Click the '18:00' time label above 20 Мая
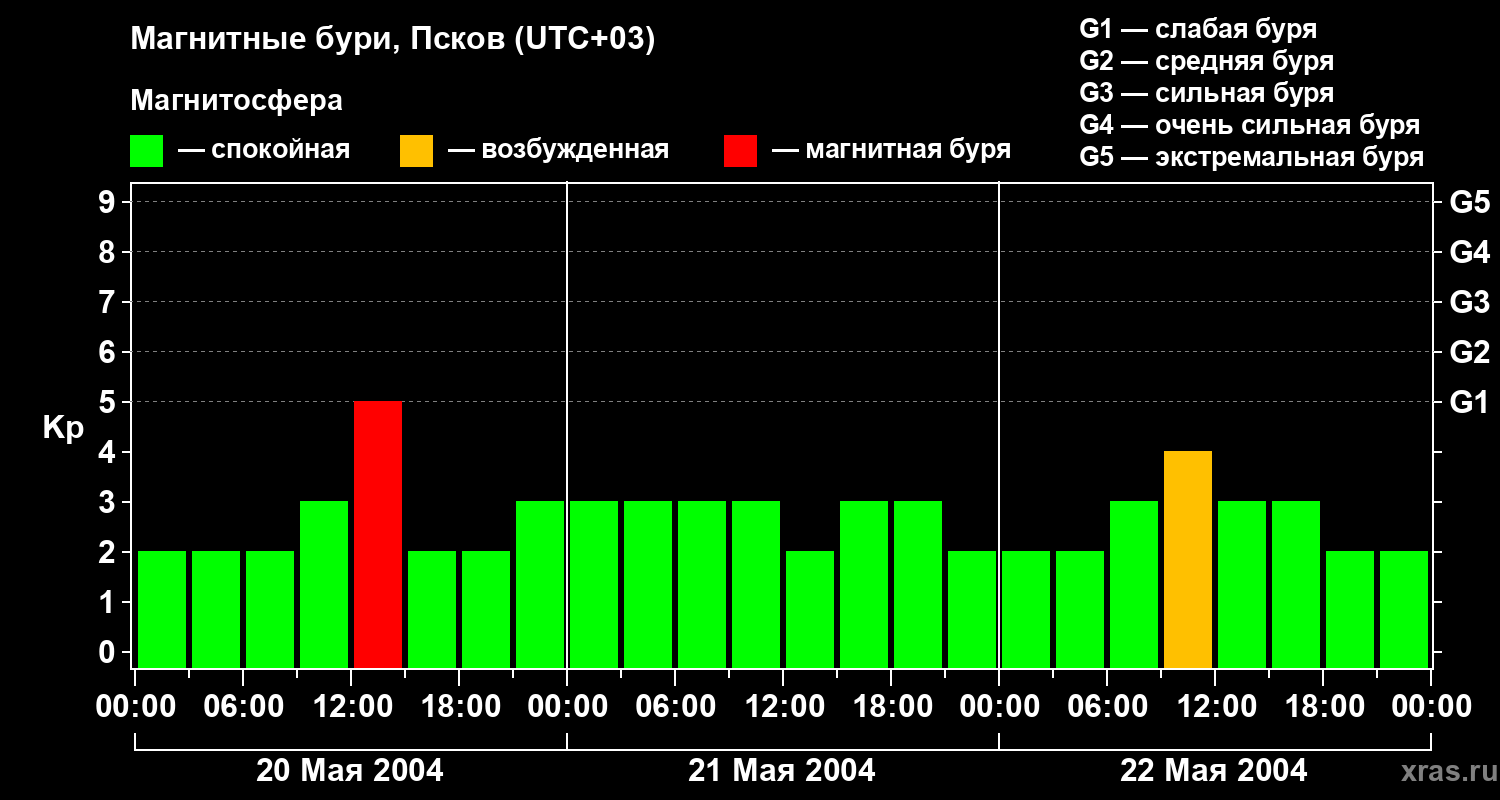 pos(459,707)
